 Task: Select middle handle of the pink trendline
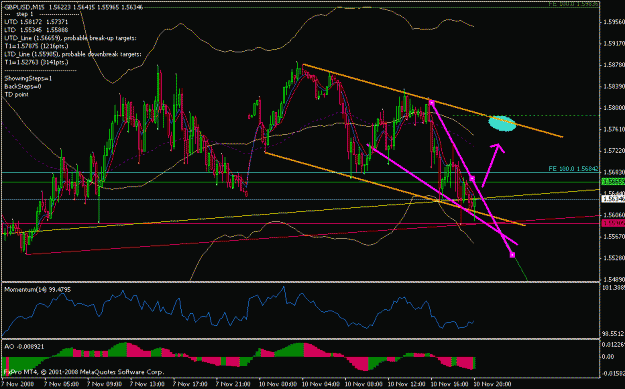tap(472, 179)
